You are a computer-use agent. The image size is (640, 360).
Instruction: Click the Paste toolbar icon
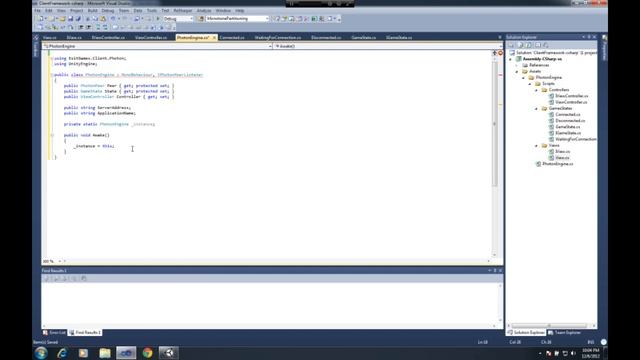pos(103,19)
